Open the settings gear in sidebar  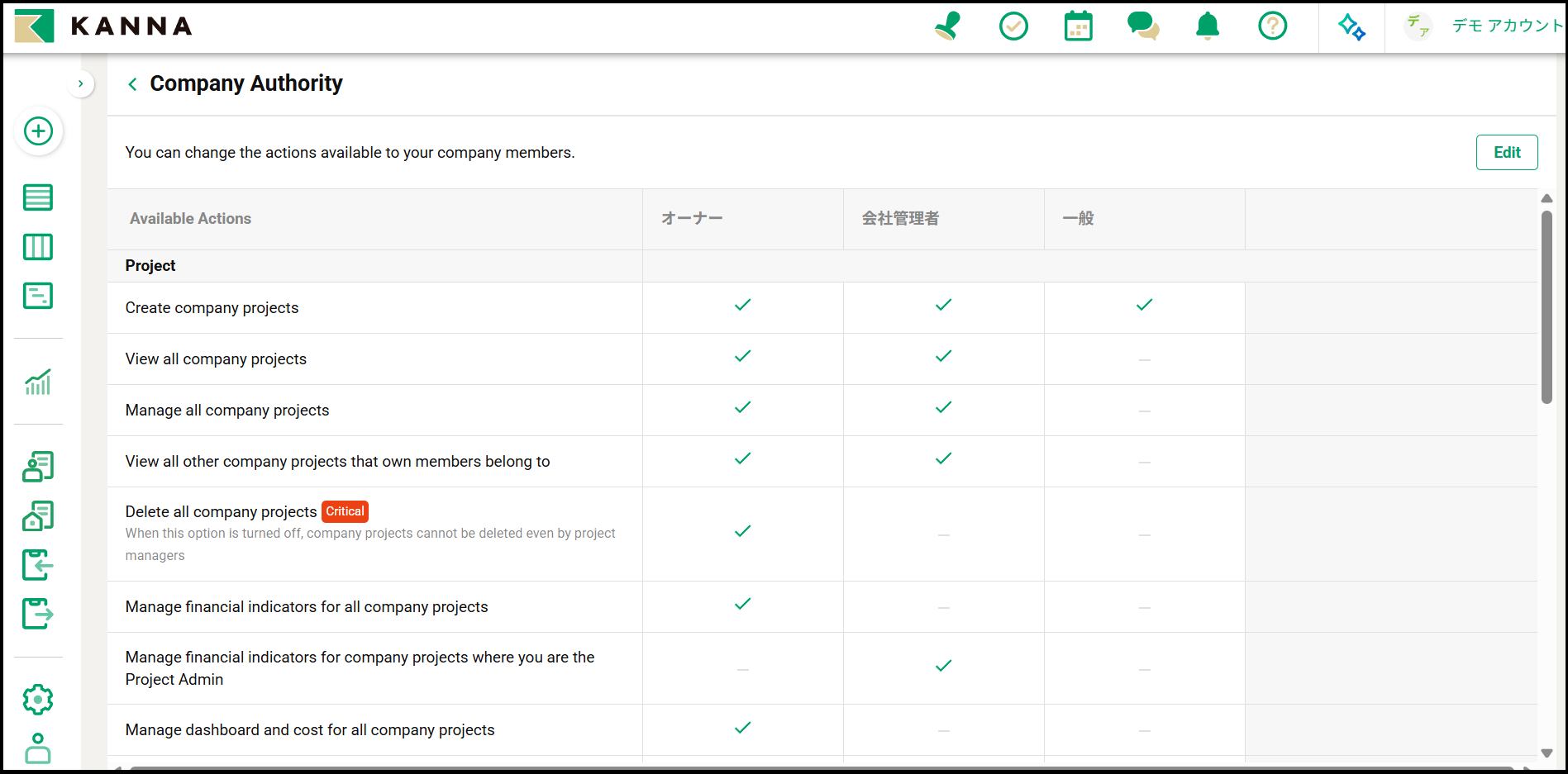coord(38,700)
